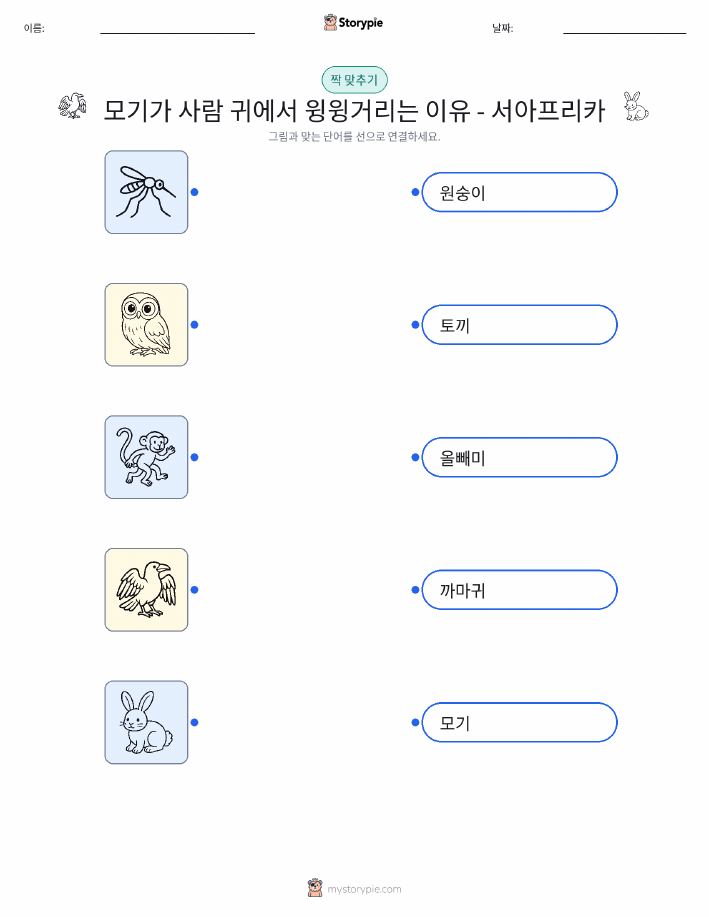Click the connector dot left of 모기
709x917 pixels.
click(x=415, y=722)
